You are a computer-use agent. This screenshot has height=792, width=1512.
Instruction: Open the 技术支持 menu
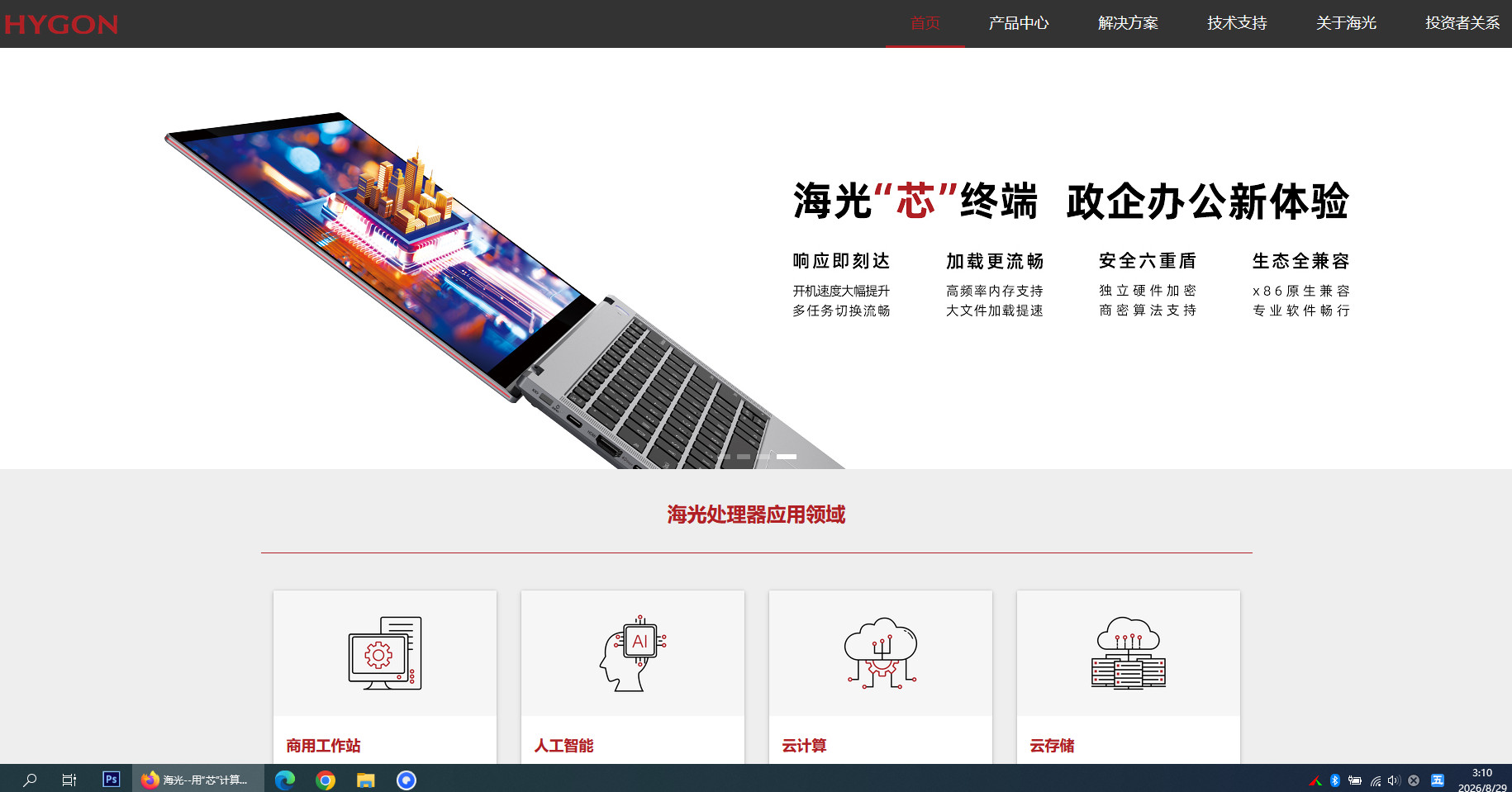(x=1237, y=23)
